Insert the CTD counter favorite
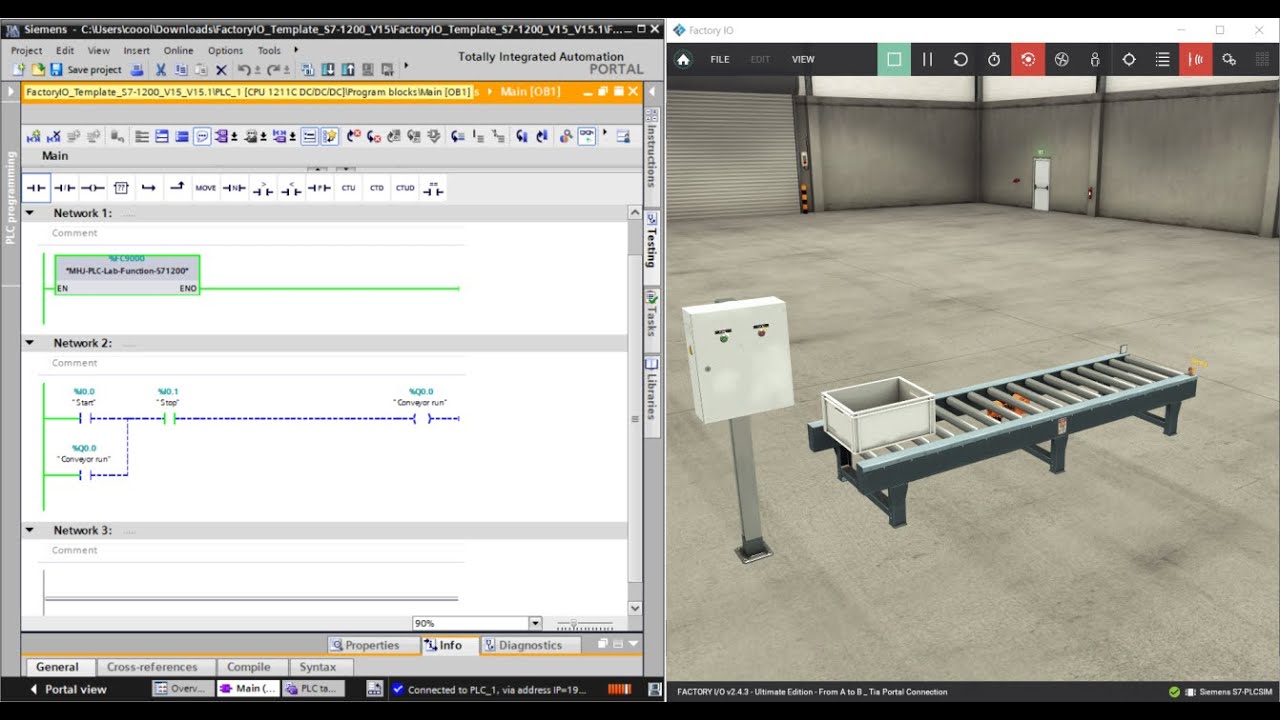1280x720 pixels. 376,187
